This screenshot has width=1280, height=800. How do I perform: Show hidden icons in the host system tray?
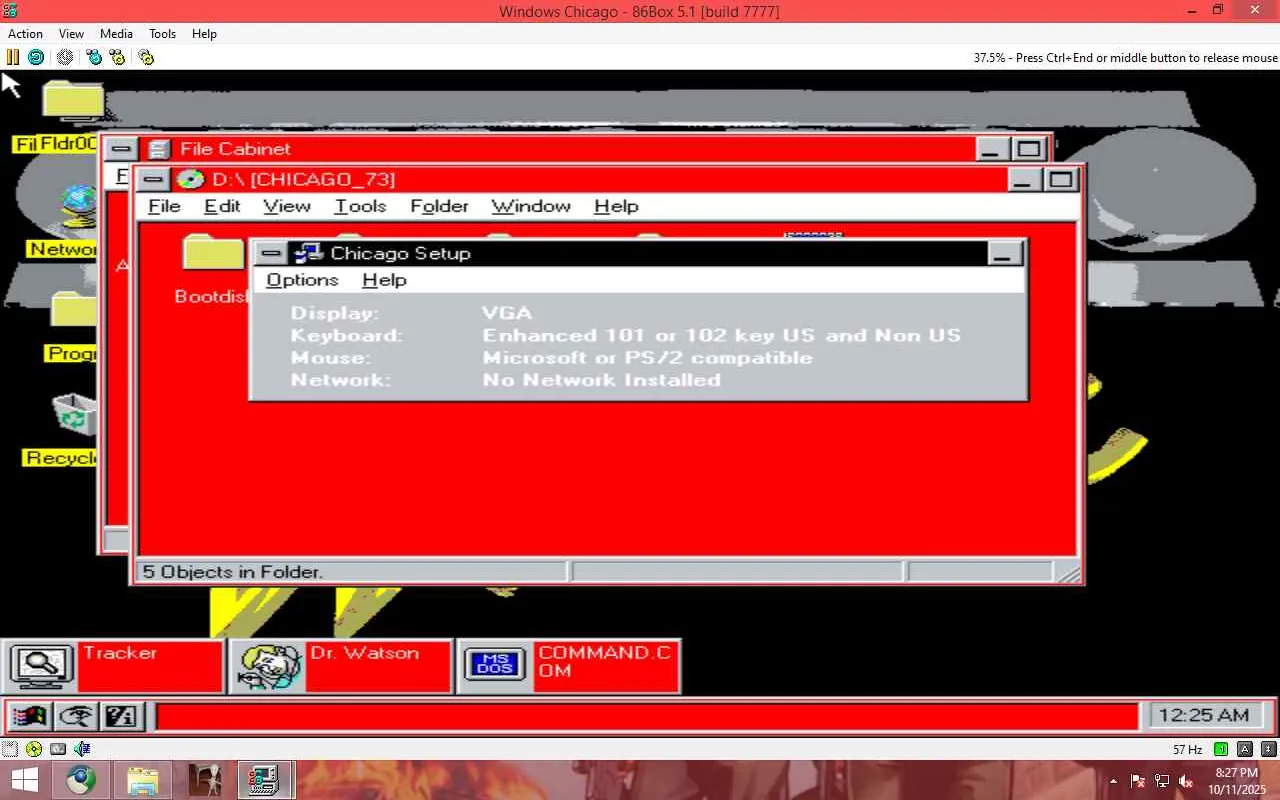pyautogui.click(x=1114, y=780)
